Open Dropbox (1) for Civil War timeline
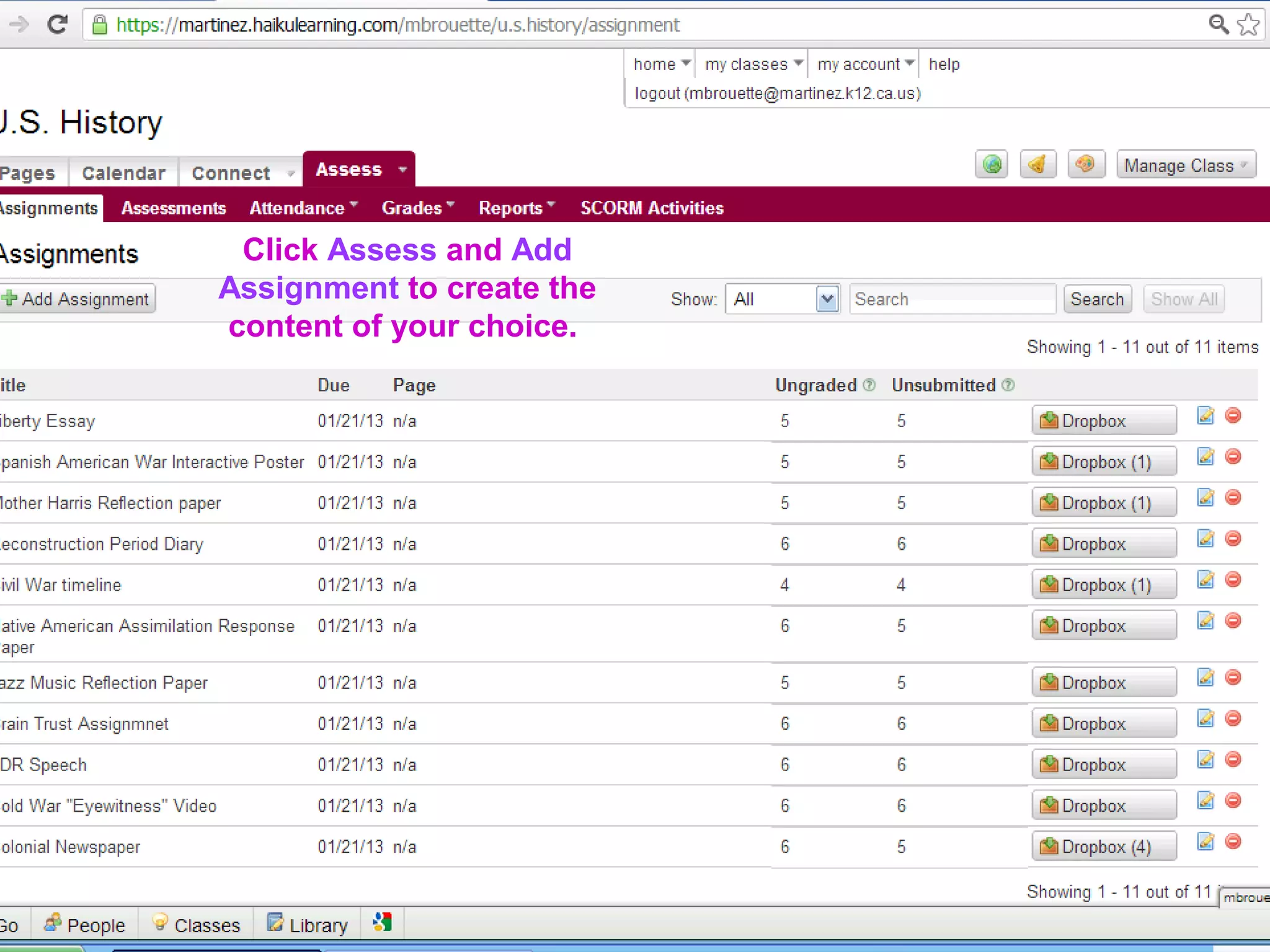Image resolution: width=1270 pixels, height=952 pixels. tap(1104, 584)
